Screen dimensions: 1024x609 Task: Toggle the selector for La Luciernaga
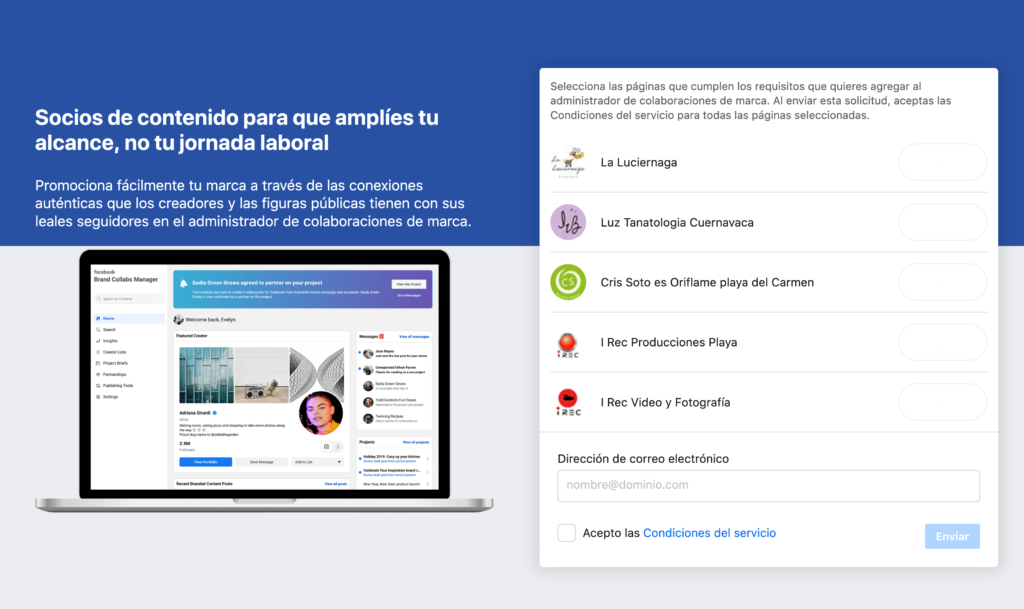(942, 162)
